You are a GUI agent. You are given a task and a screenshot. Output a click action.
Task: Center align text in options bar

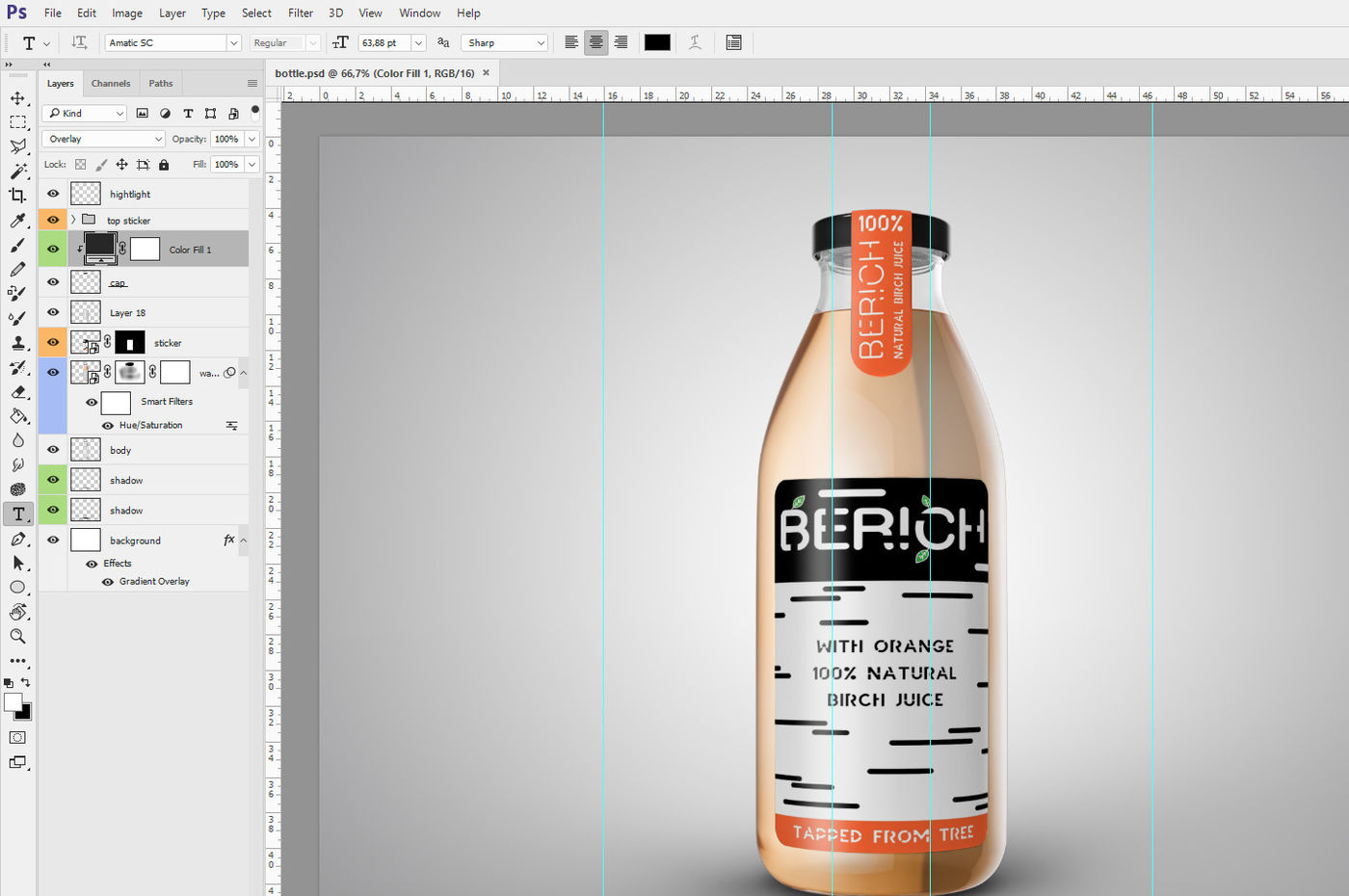coord(596,42)
